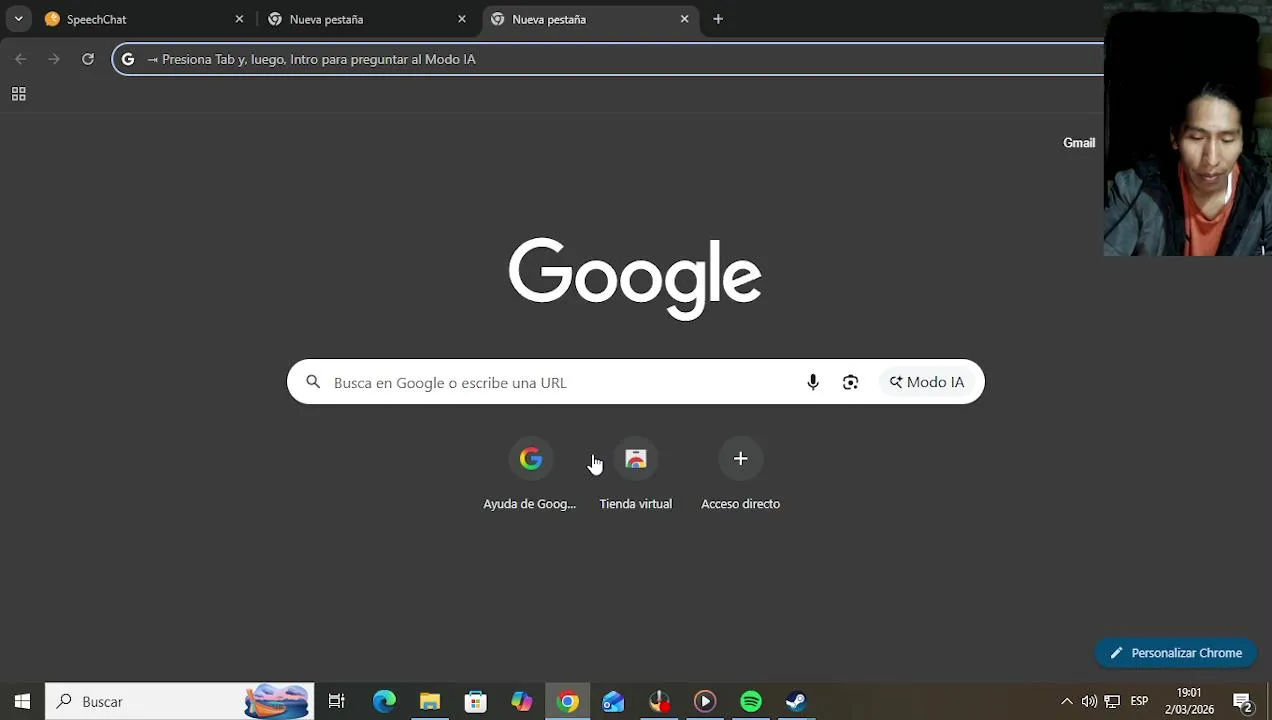Open the clock showing 19:01
The height and width of the screenshot is (720, 1272).
1189,702
